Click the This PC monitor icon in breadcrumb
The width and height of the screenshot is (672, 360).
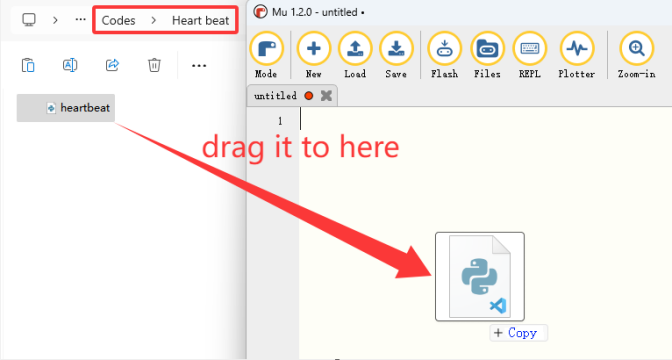pyautogui.click(x=29, y=20)
